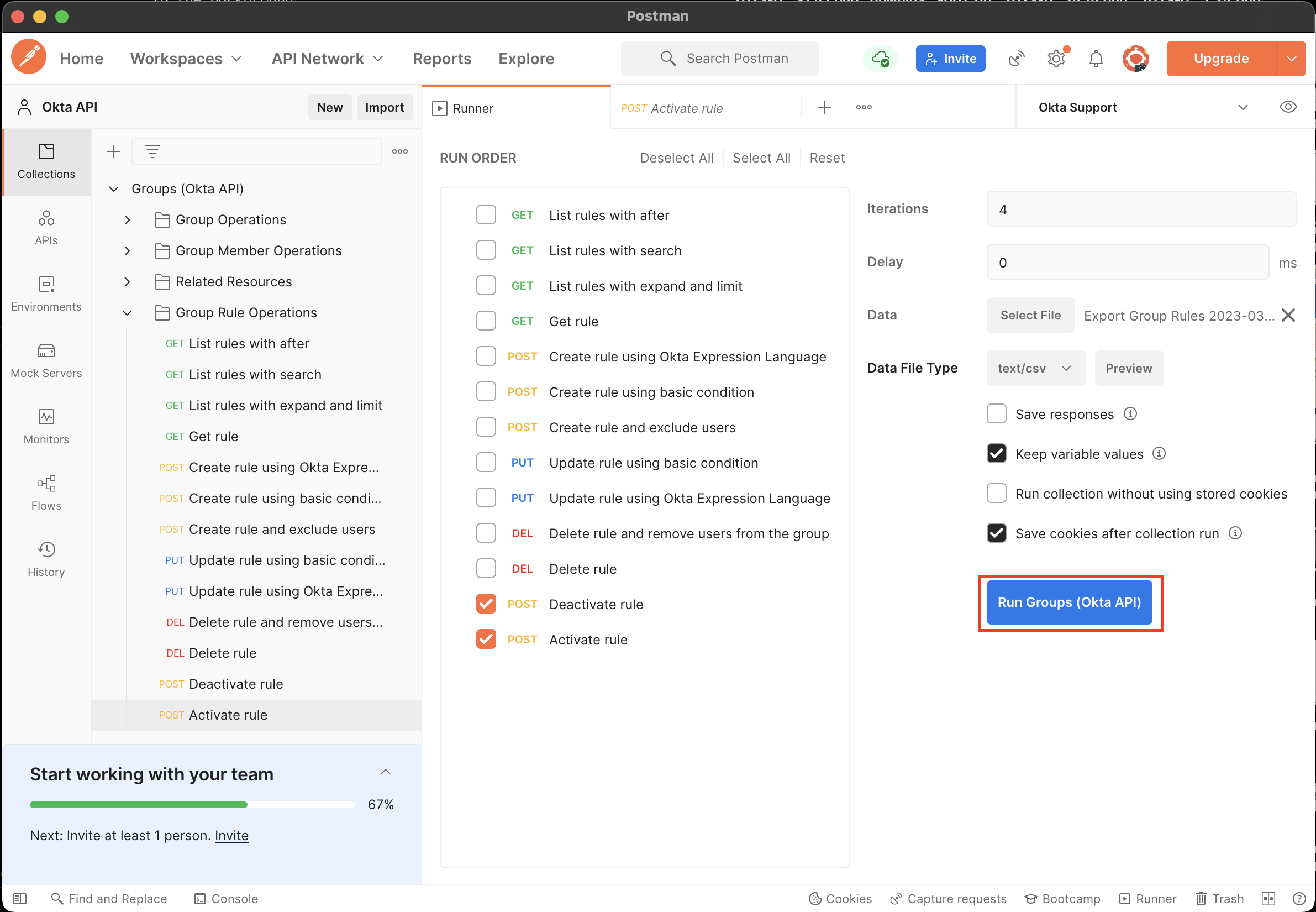Remove the selected data file with X
Image resolution: width=1316 pixels, height=912 pixels.
(x=1288, y=315)
